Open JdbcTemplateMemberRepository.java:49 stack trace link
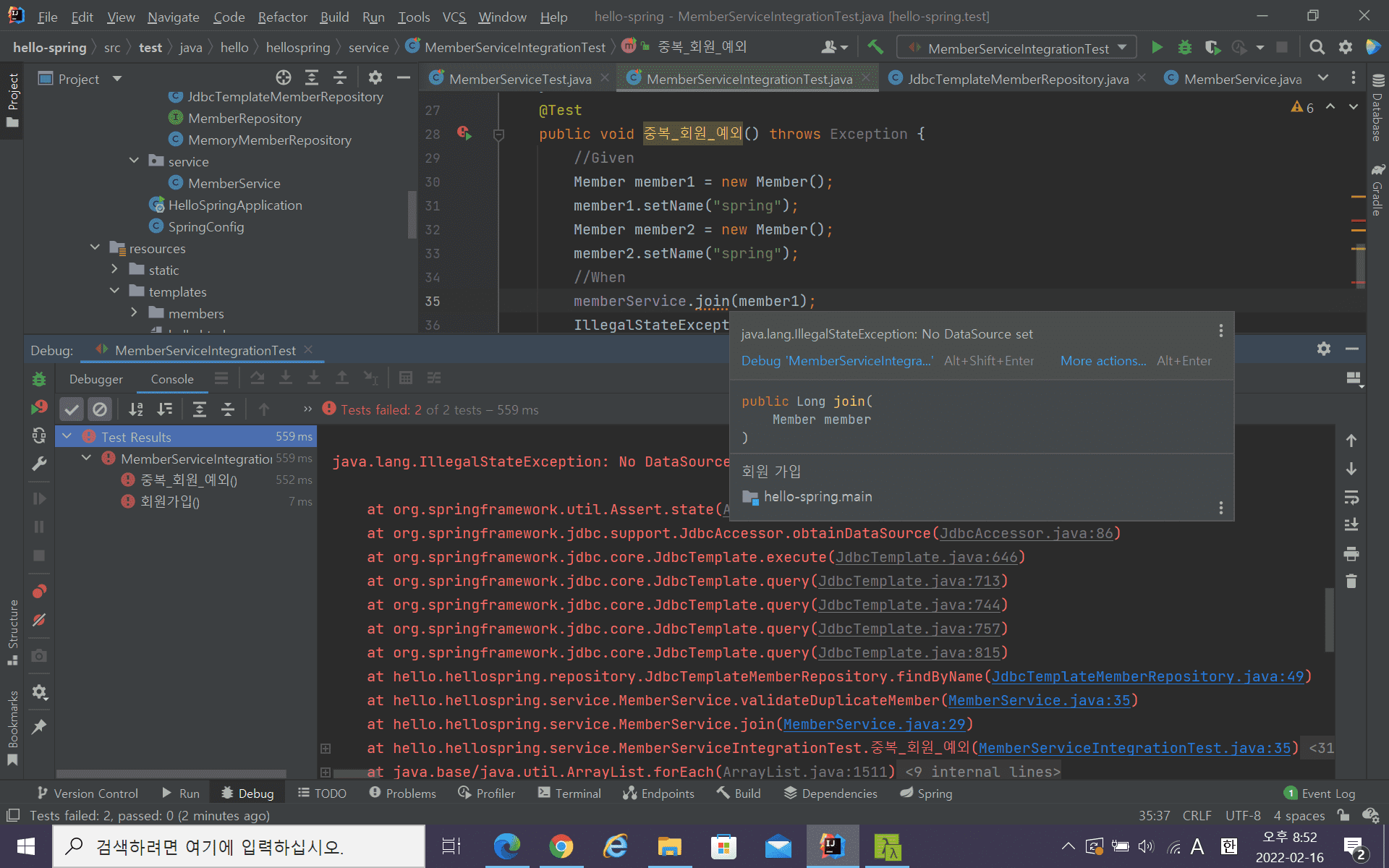1389x868 pixels. point(1147,676)
